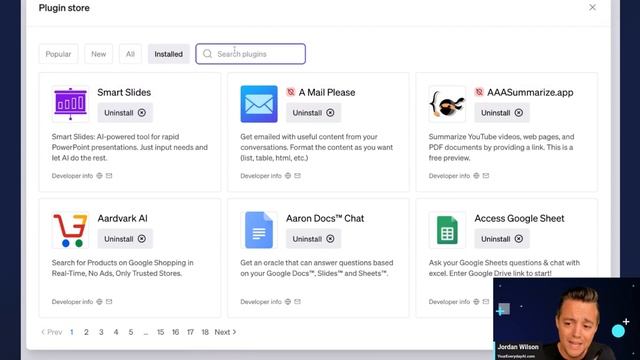Uninstall the Smart Slides plugin
Image resolution: width=640 pixels, height=360 pixels.
125,113
